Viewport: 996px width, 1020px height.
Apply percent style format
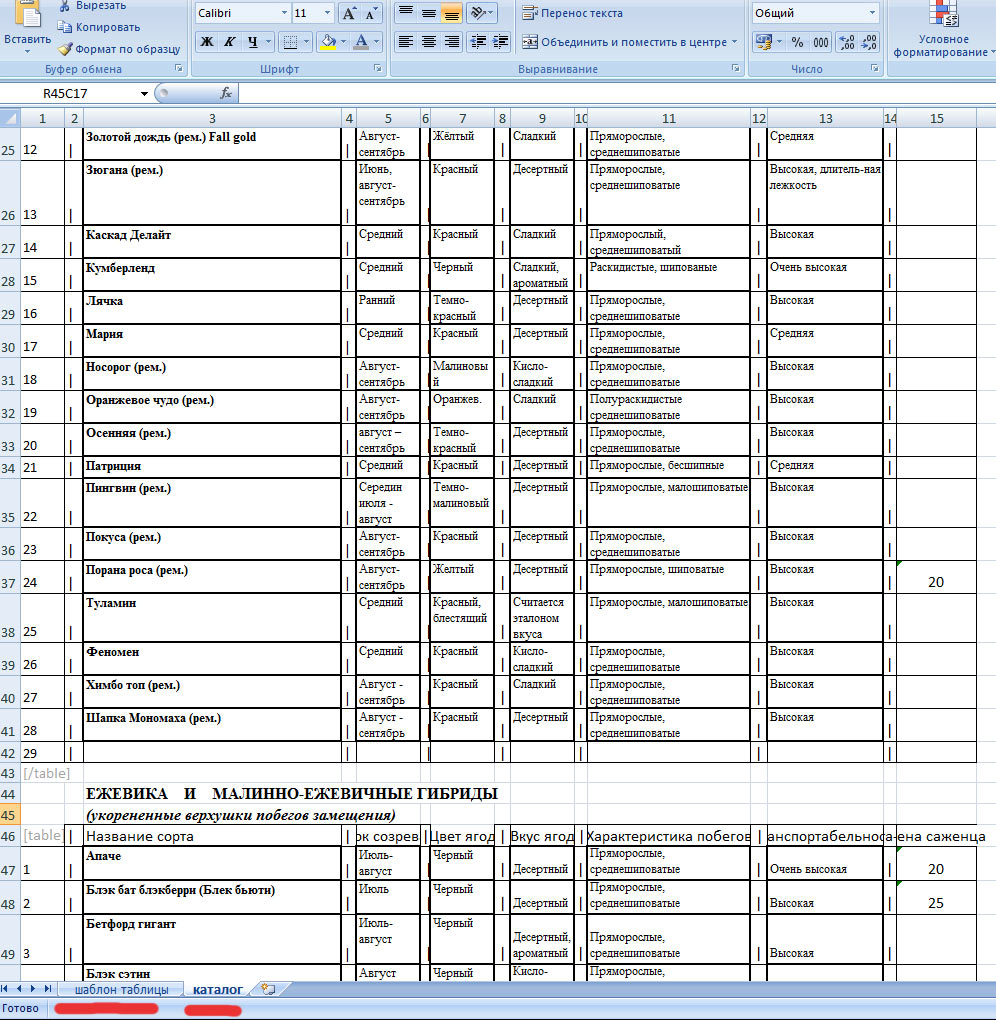[x=798, y=42]
